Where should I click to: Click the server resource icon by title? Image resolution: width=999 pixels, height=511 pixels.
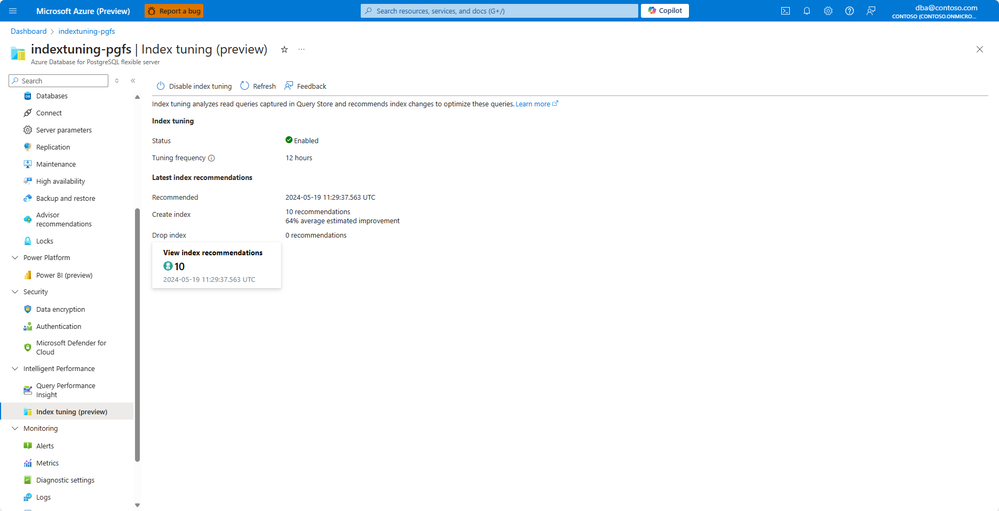pos(18,53)
